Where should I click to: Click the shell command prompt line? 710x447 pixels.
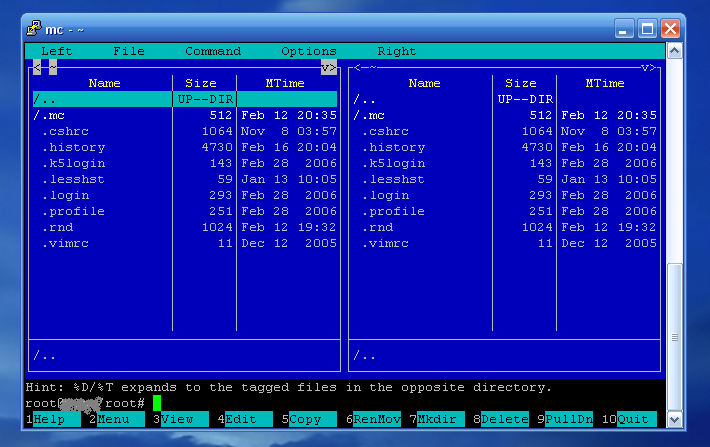[345, 403]
